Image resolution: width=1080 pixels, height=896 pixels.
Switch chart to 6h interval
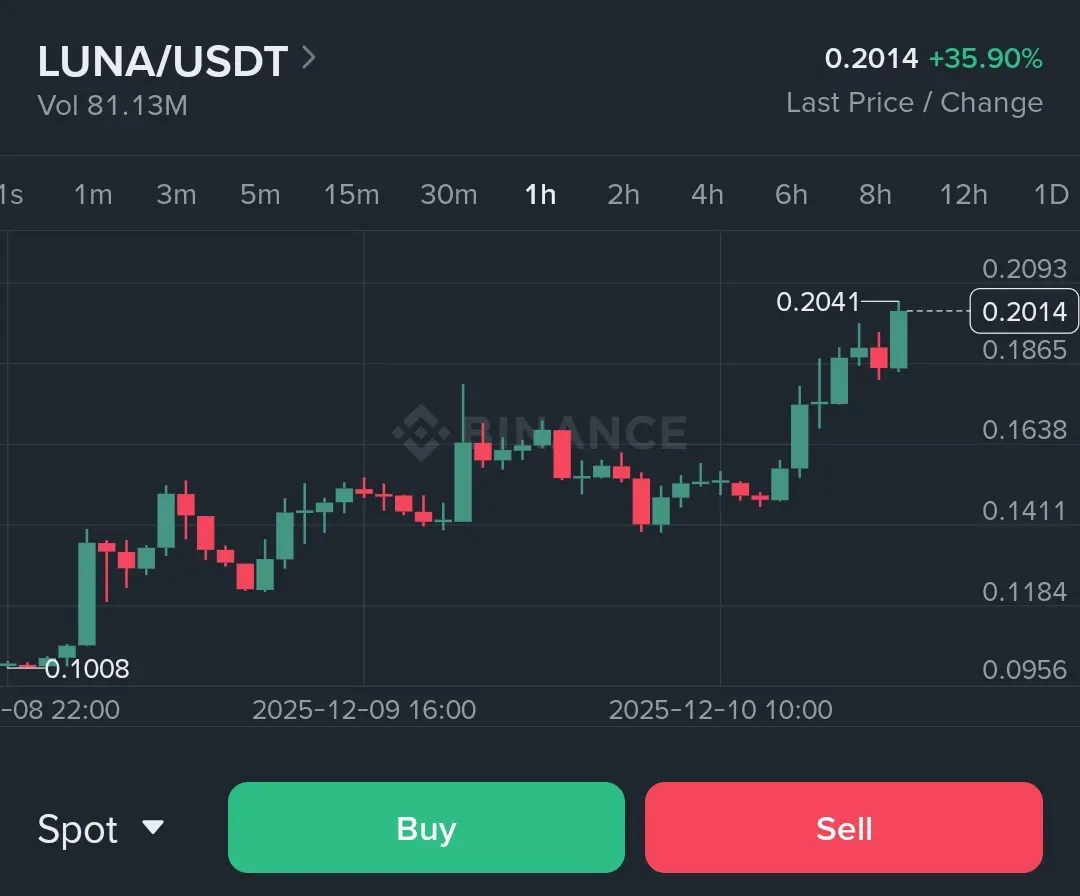click(791, 195)
